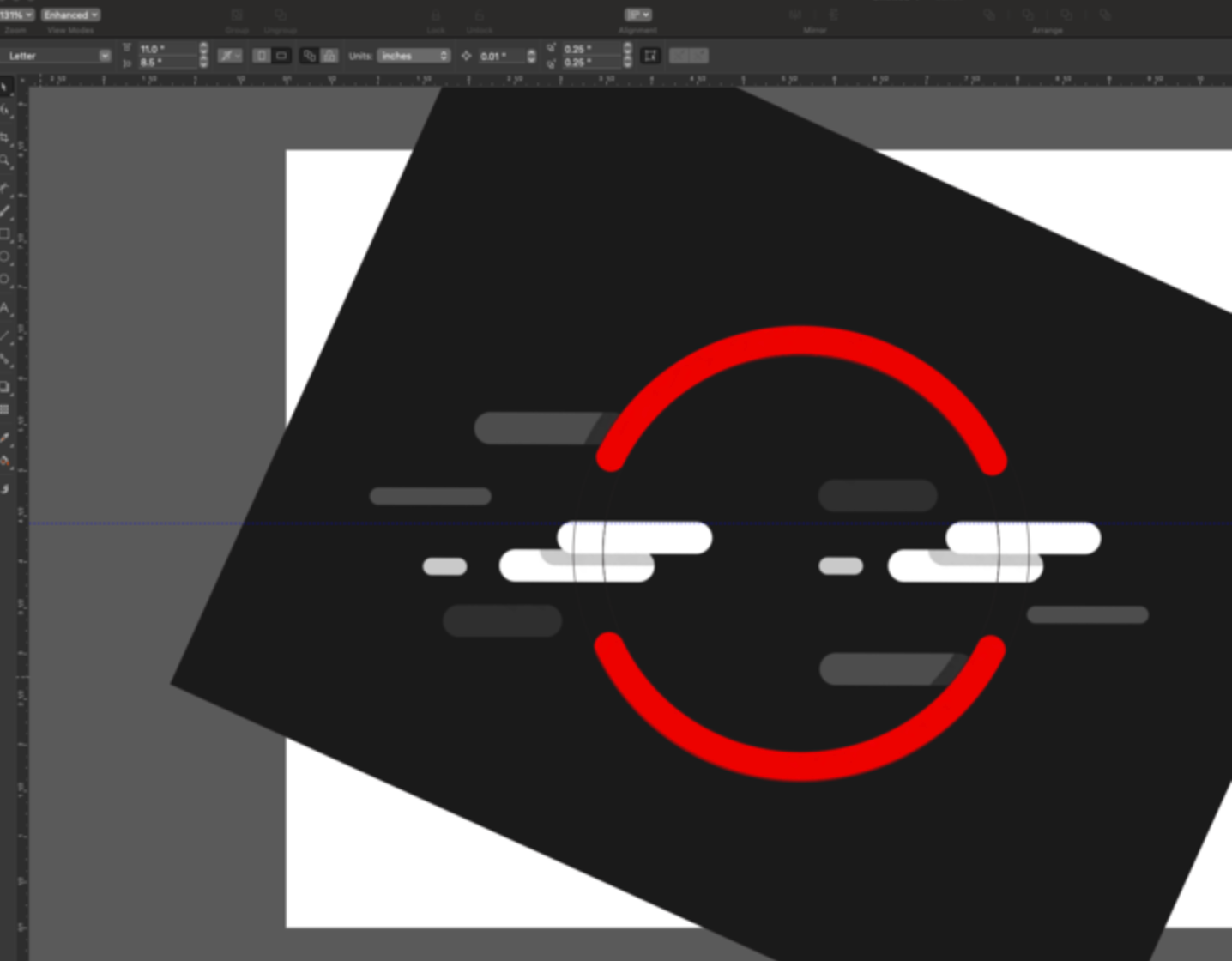Open the Enhanced view mode dropdown
Viewport: 1232px width, 961px height.
(71, 15)
